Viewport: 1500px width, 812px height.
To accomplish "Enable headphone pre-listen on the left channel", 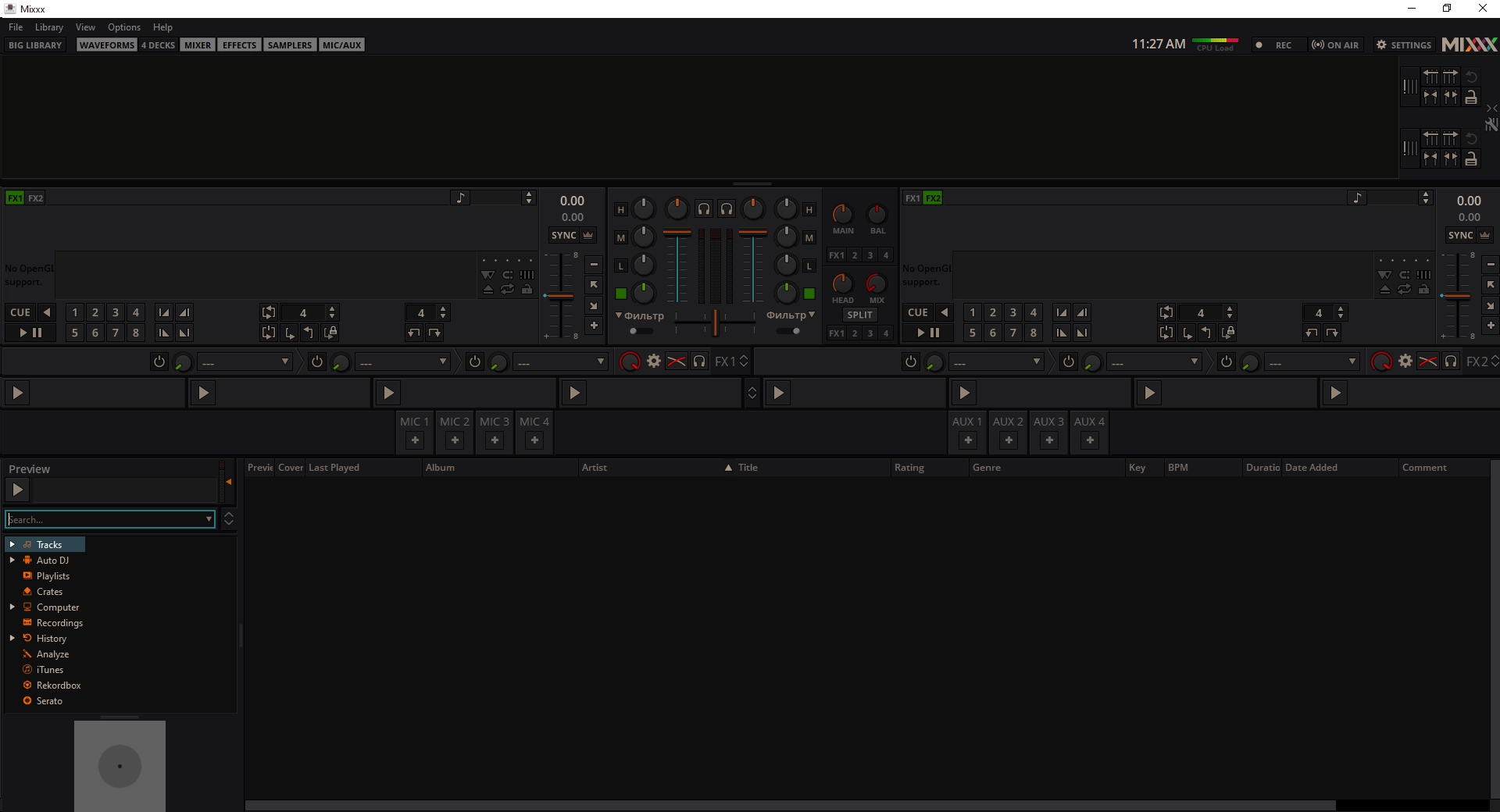I will (x=704, y=209).
